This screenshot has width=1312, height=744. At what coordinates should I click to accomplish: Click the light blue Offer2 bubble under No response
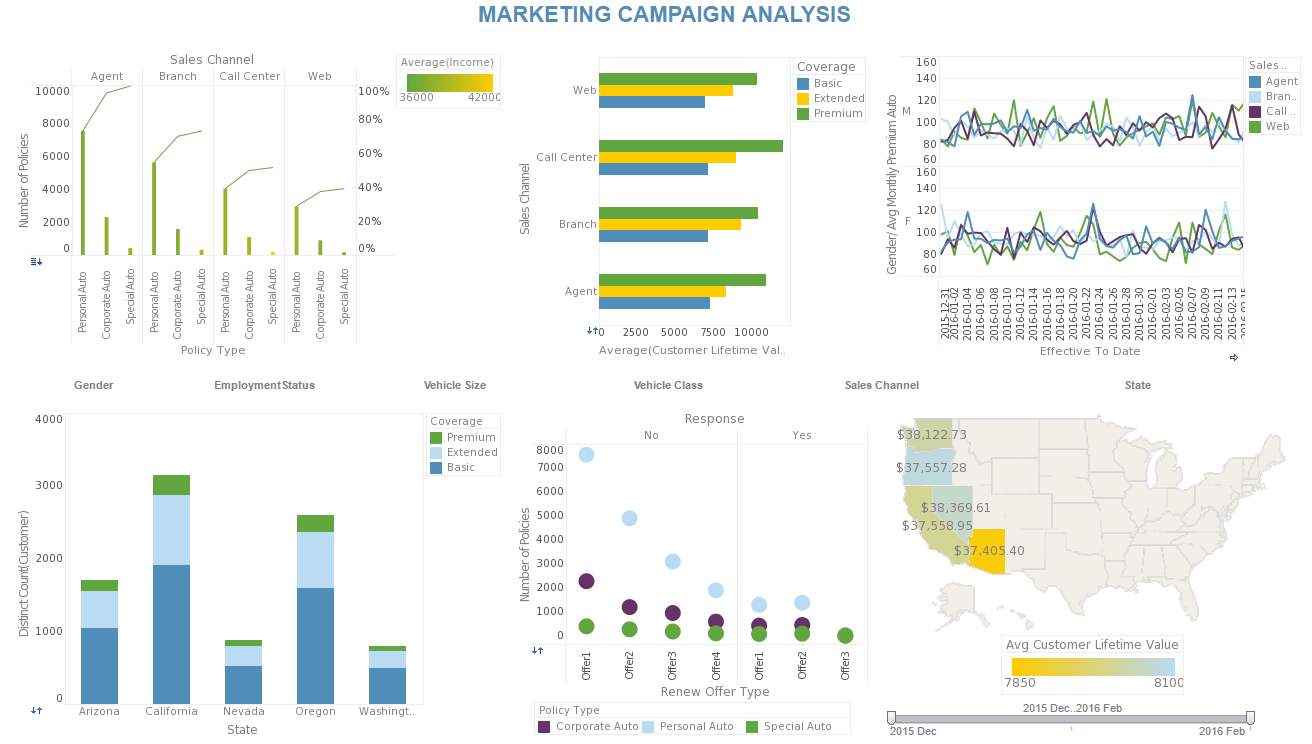[x=629, y=518]
